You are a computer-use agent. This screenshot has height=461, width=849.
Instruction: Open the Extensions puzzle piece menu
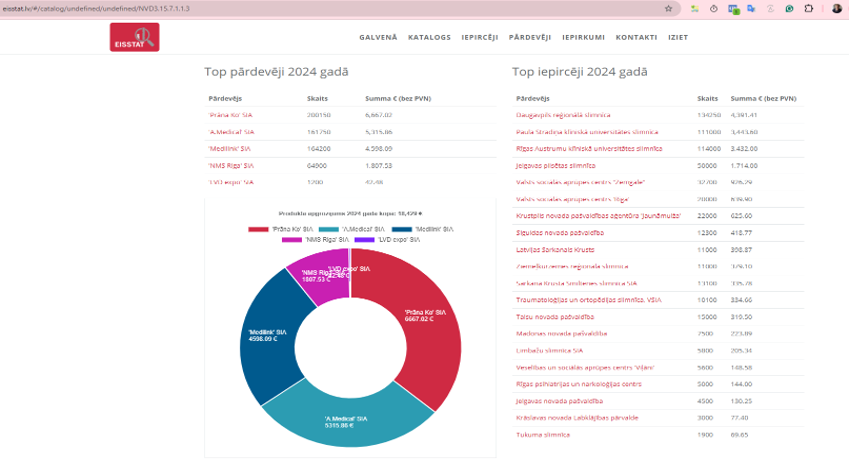[x=808, y=9]
